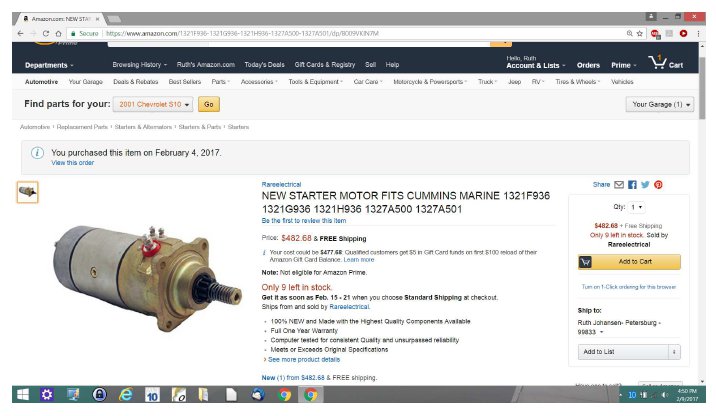This screenshot has height=416, width=716.
Task: Share via the Twitter icon
Action: [645, 185]
